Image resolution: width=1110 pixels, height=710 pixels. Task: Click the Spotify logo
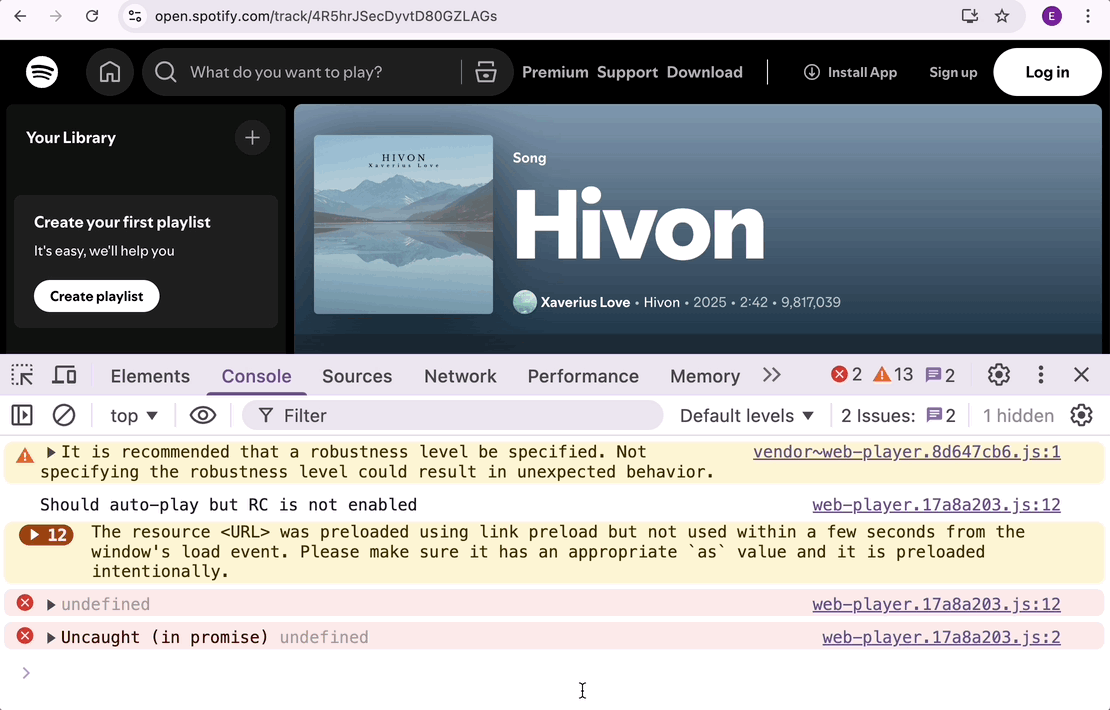[42, 72]
